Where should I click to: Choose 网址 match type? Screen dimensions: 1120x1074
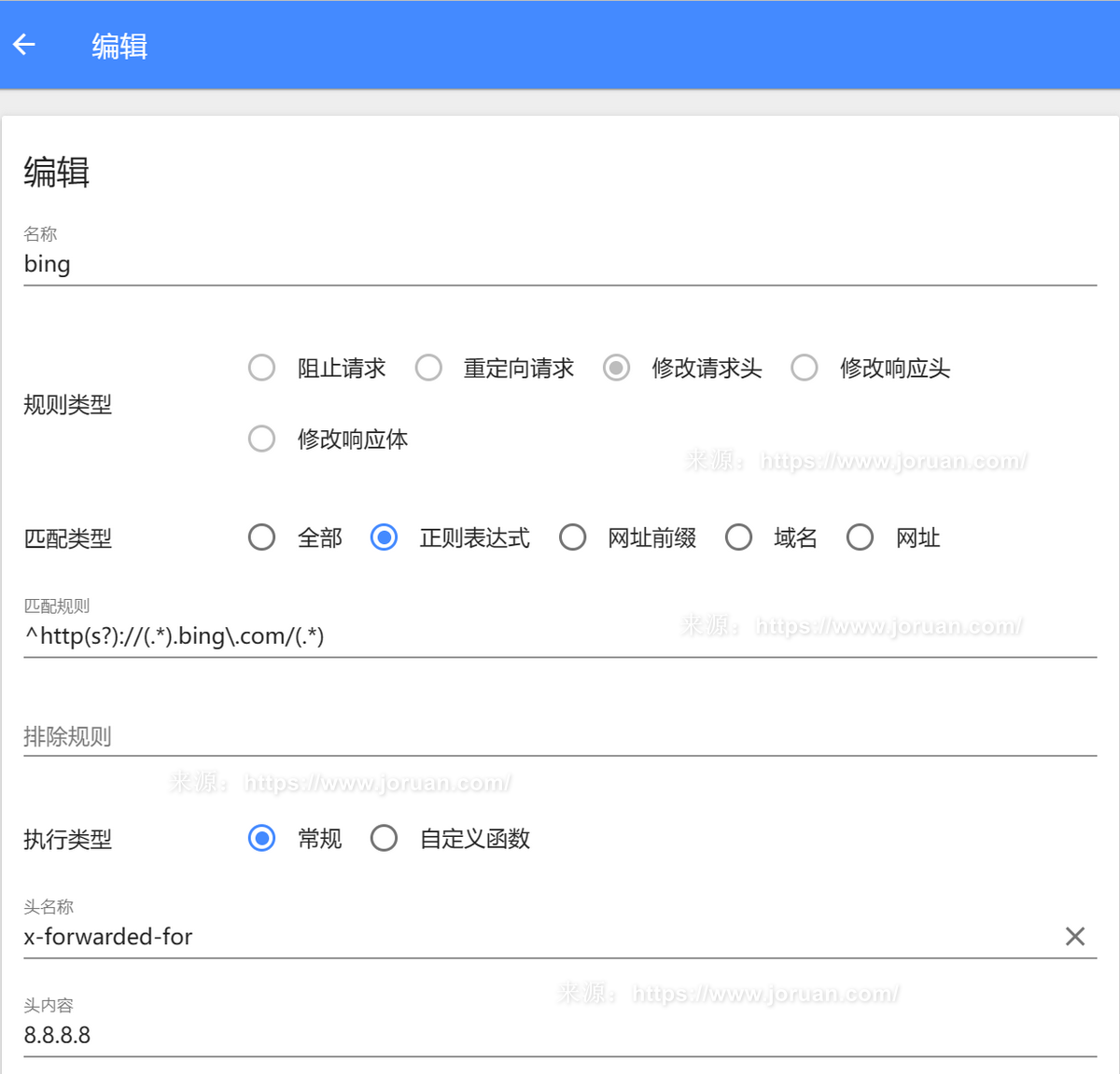(860, 537)
